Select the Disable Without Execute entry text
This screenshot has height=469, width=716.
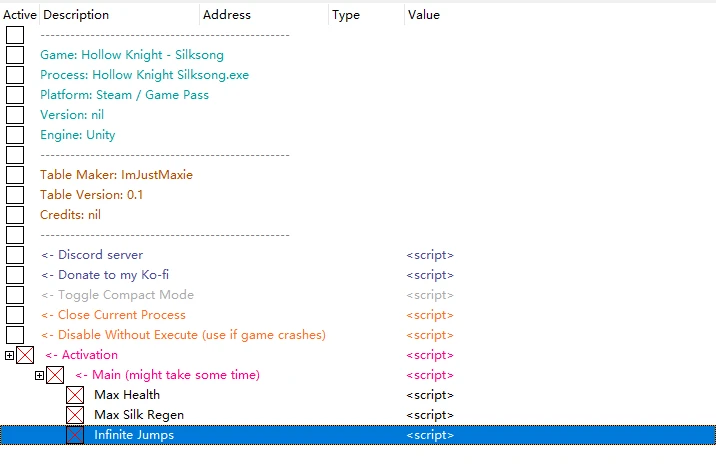(183, 335)
